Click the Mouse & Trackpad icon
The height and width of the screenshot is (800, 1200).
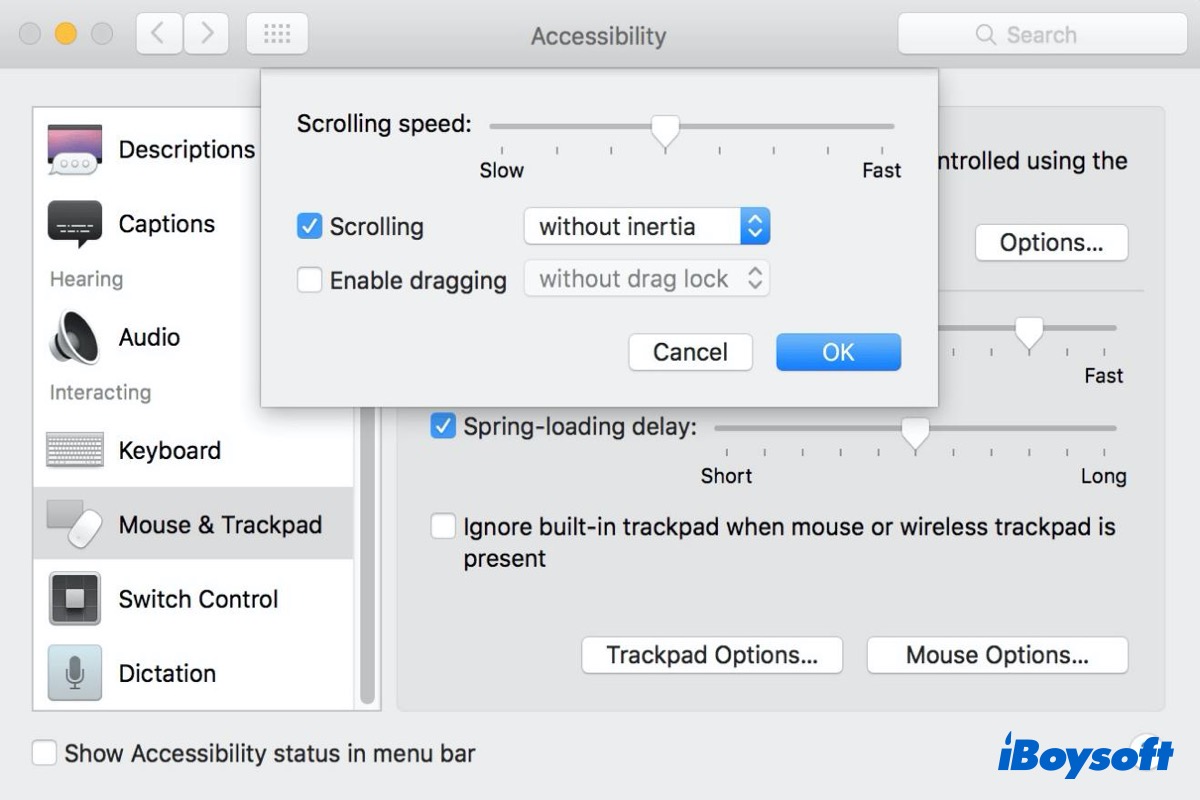tap(75, 524)
